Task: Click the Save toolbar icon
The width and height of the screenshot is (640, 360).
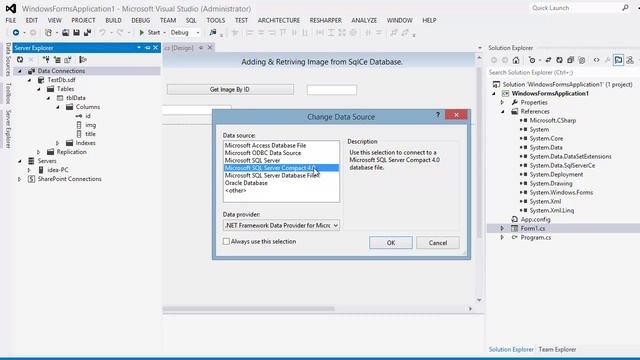Action: click(x=76, y=32)
